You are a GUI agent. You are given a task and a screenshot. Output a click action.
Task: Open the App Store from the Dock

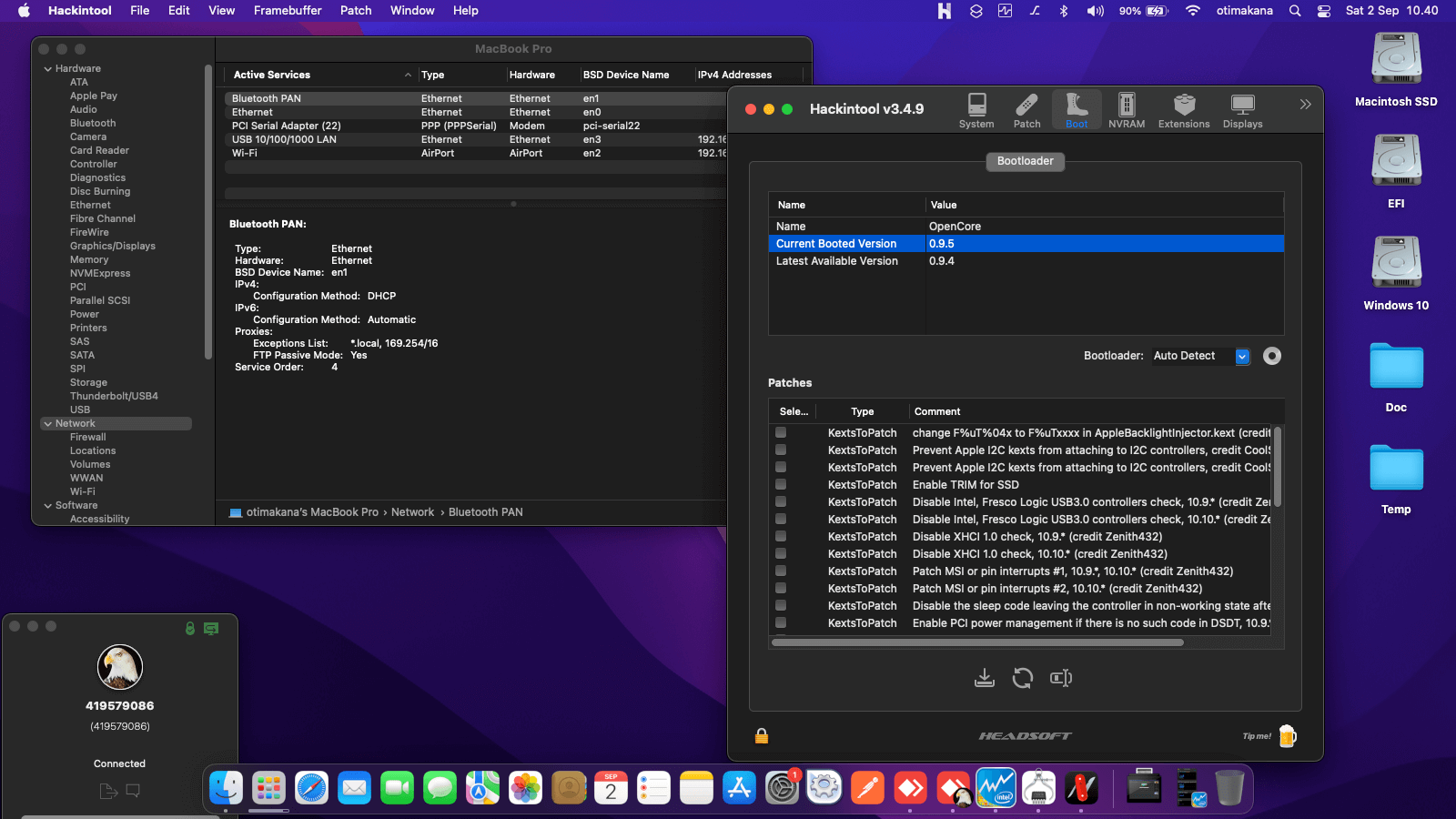pos(739,788)
